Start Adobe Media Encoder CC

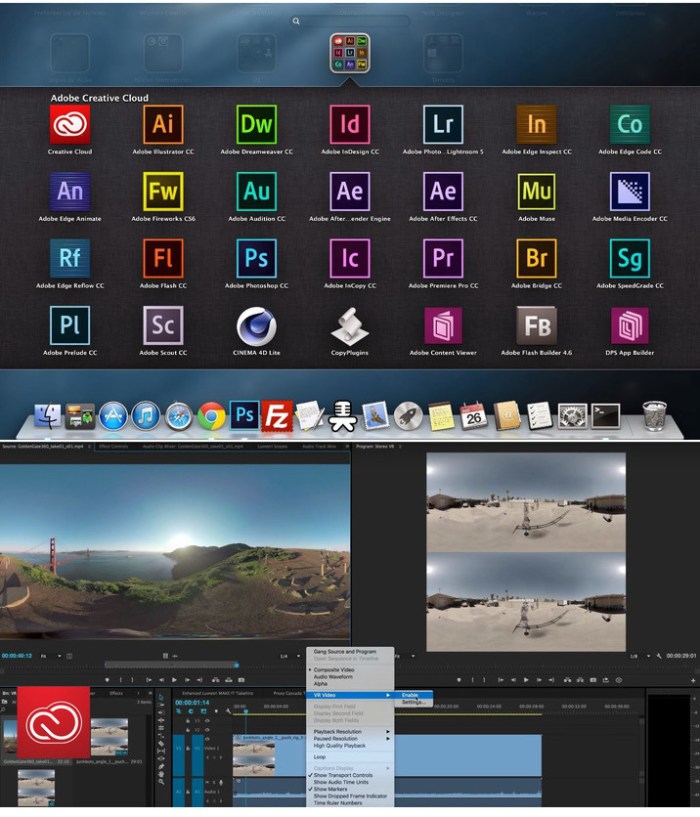(629, 191)
